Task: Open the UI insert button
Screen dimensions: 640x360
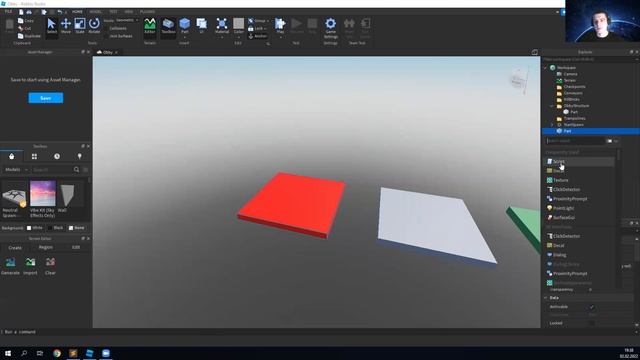Action: 202,25
